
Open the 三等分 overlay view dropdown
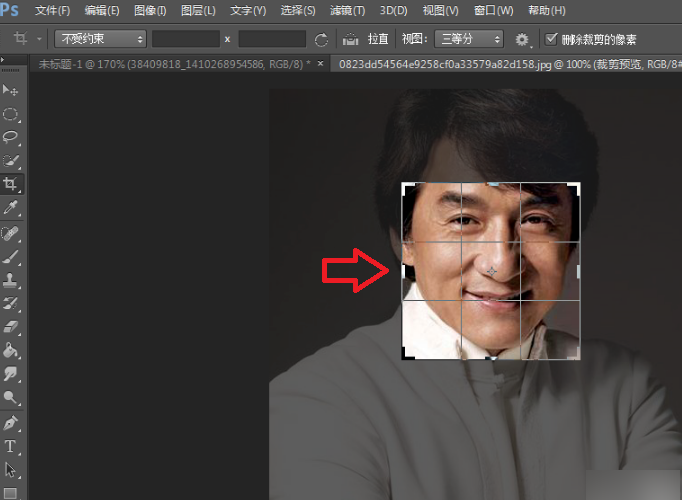point(469,39)
